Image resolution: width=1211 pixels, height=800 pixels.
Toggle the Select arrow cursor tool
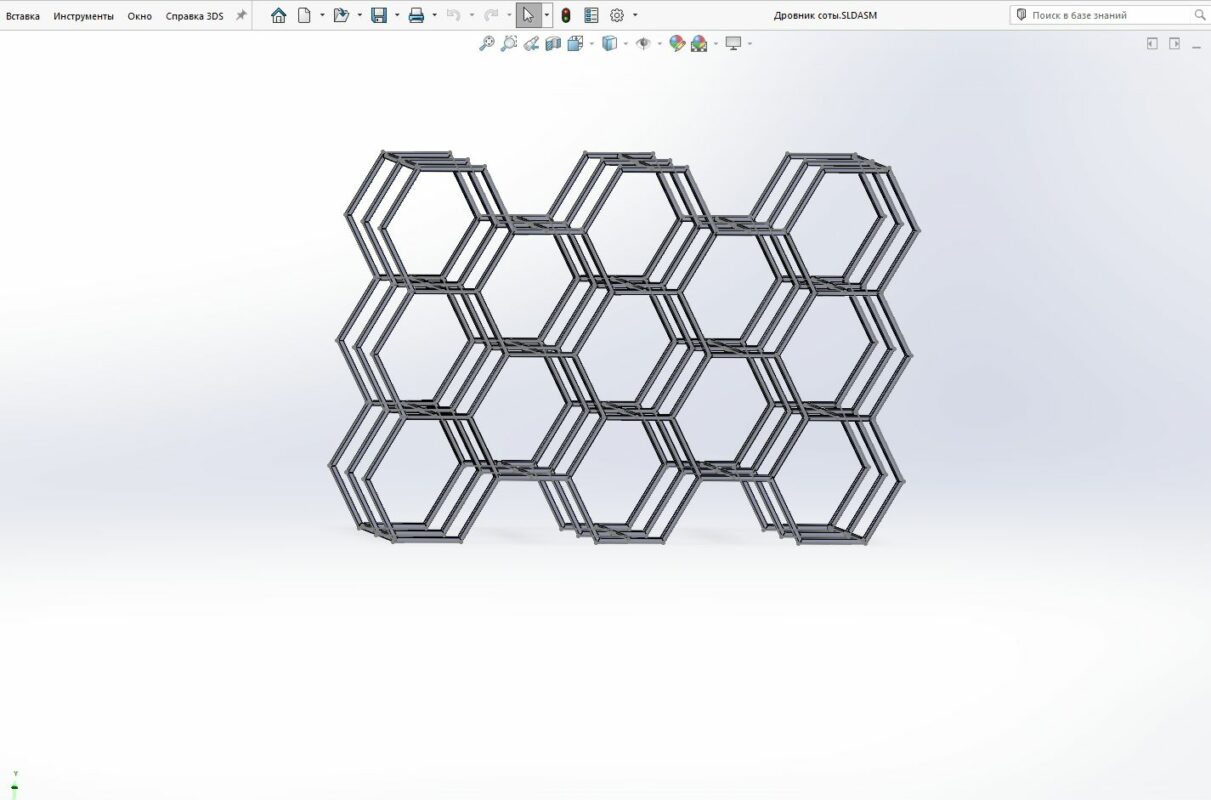(x=528, y=15)
